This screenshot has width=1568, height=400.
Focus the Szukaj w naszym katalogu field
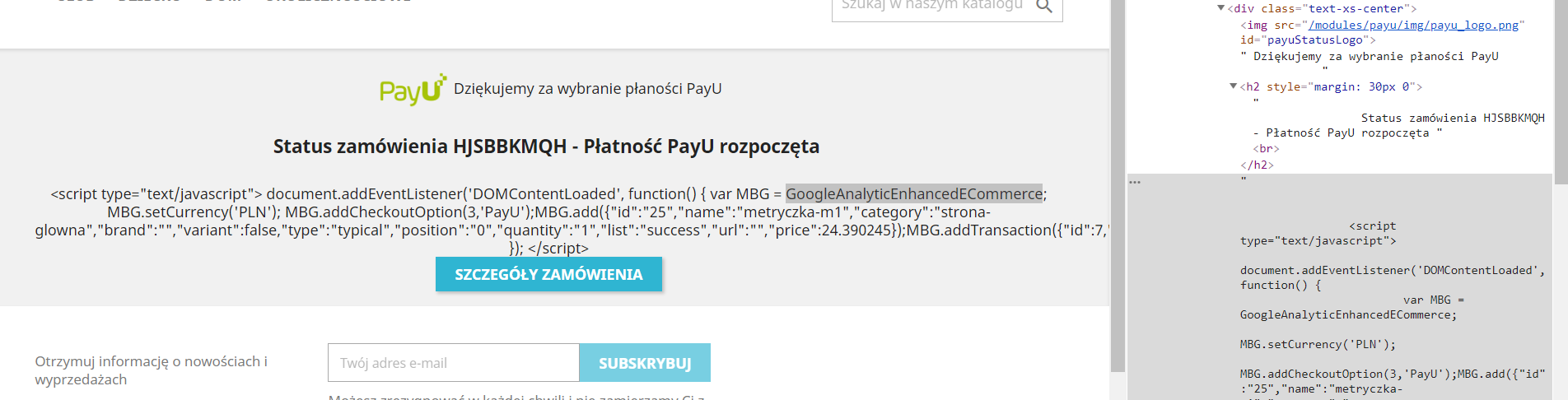[x=932, y=7]
